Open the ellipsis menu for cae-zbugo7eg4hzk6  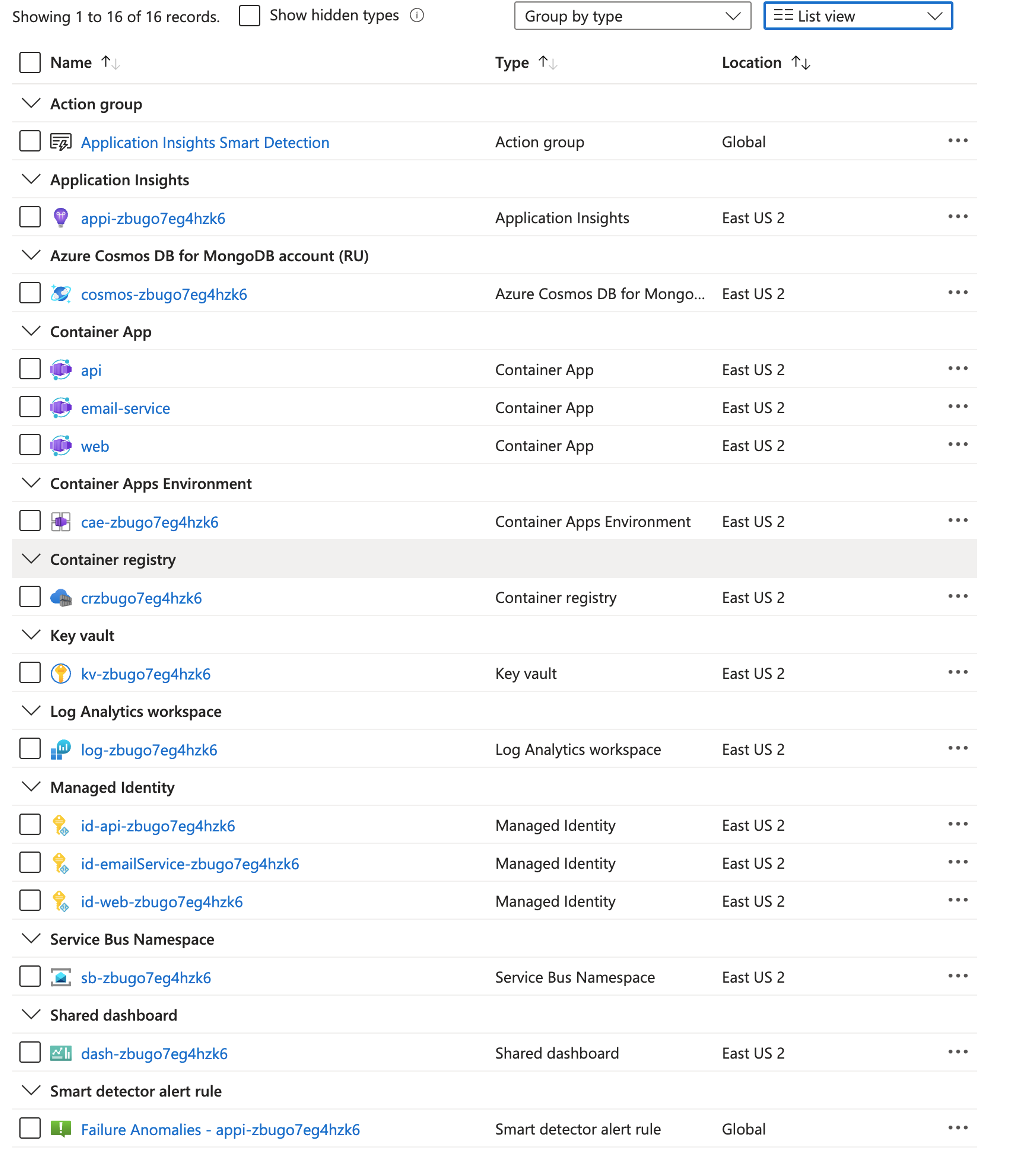(x=957, y=521)
